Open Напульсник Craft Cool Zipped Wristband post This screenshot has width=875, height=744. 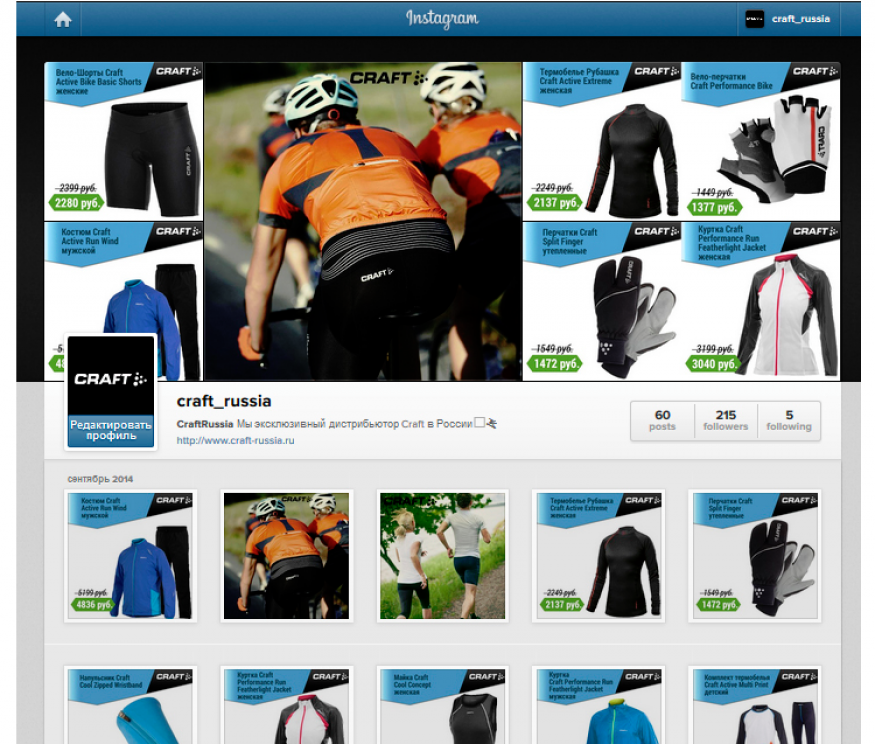130,706
